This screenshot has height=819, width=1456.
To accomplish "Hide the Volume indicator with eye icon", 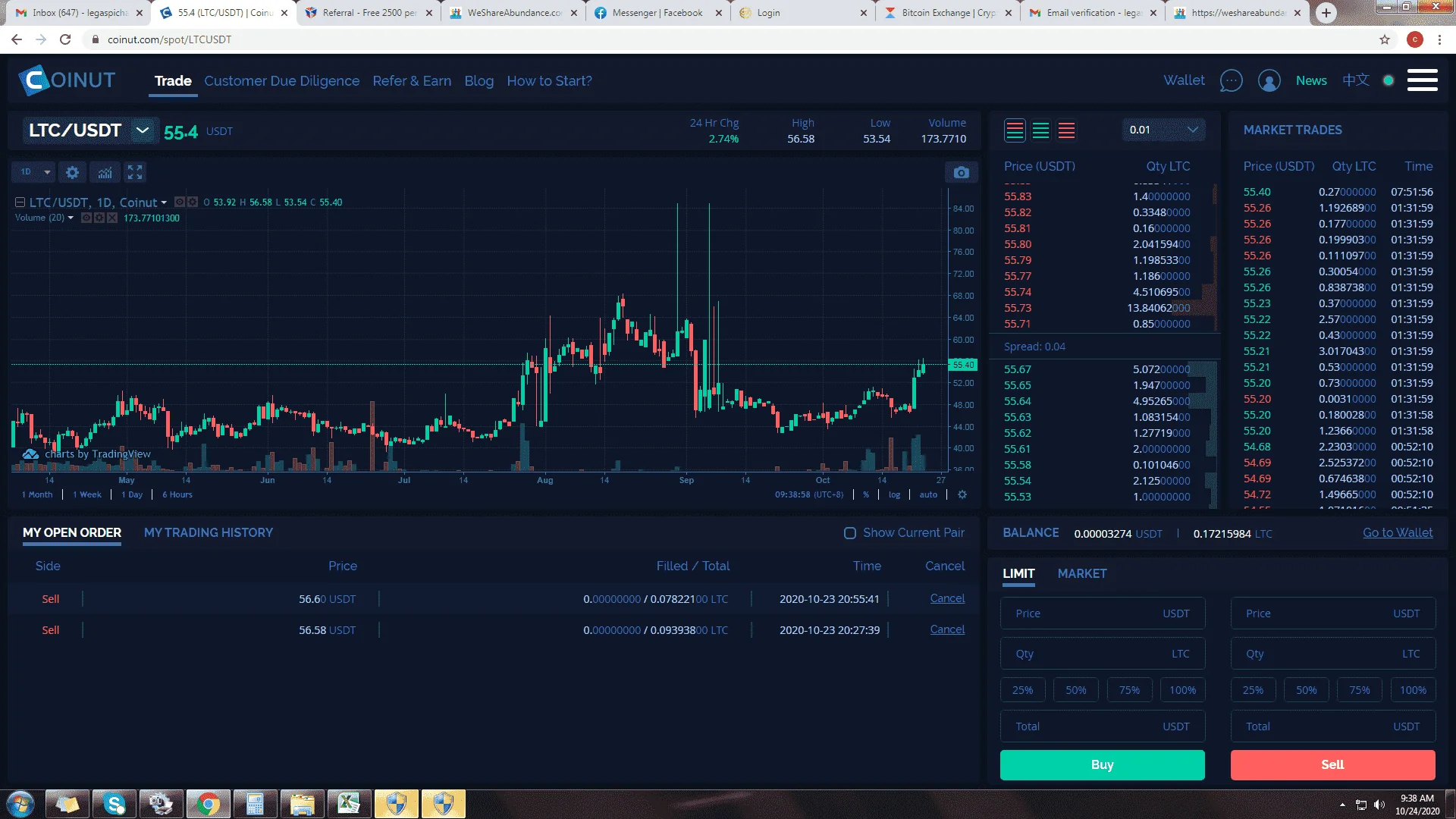I will point(86,218).
